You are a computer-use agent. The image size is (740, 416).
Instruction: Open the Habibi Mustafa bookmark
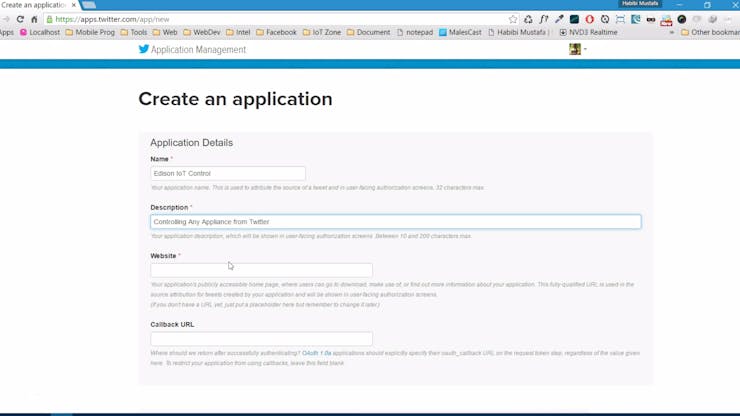coord(518,32)
